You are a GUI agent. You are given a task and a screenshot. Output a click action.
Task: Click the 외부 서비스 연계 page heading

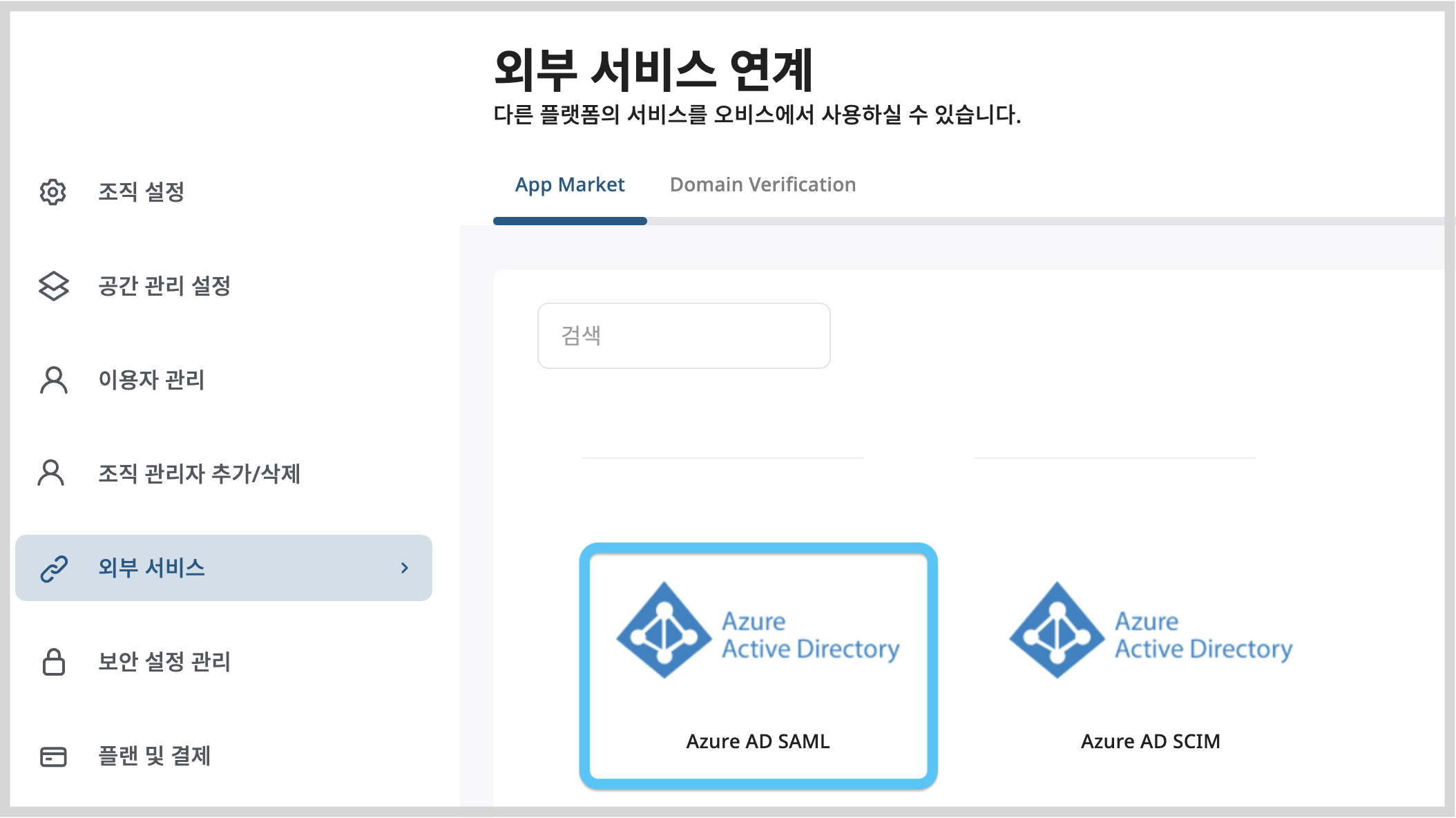[653, 70]
